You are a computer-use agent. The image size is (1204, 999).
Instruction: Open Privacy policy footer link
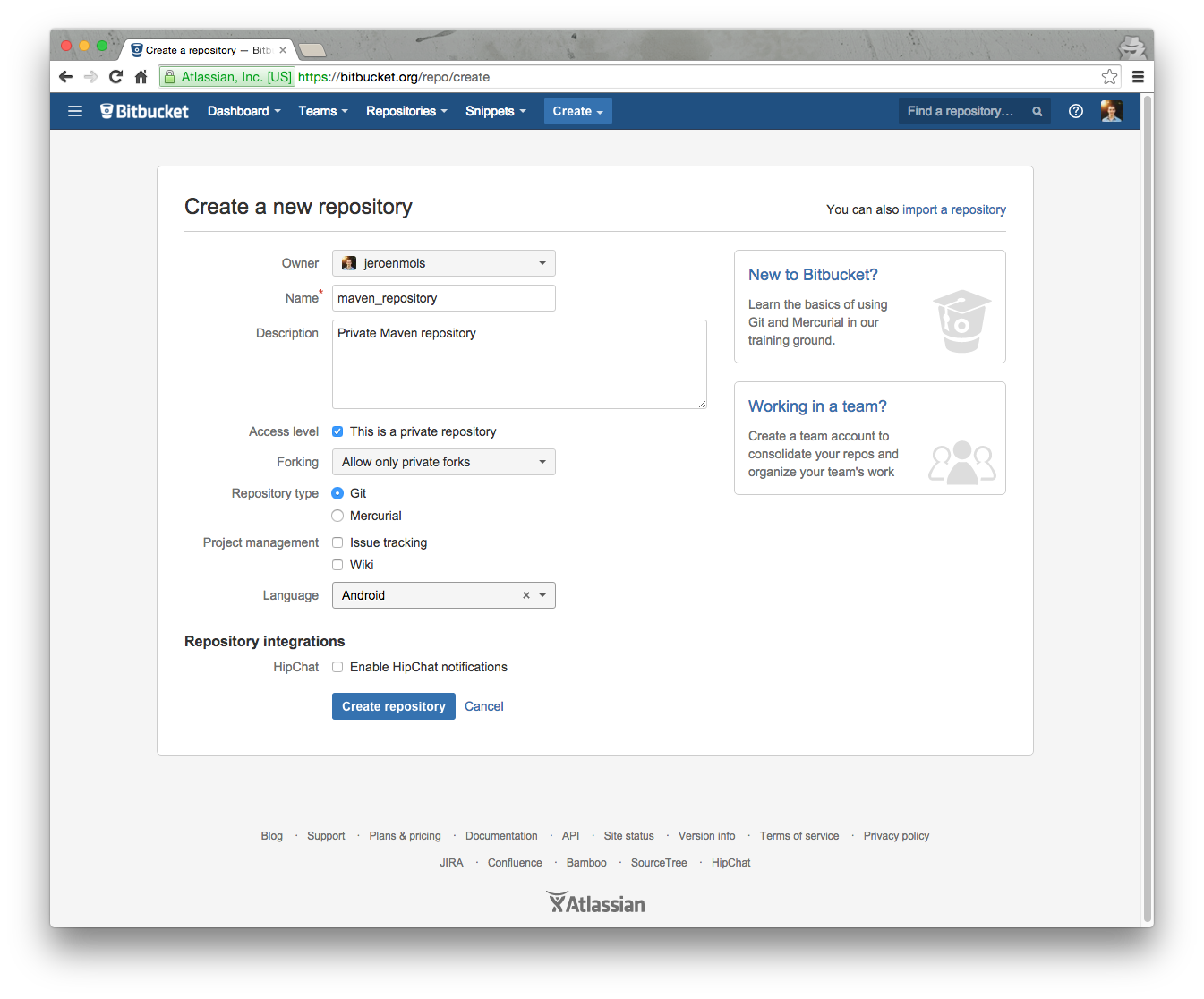[896, 836]
